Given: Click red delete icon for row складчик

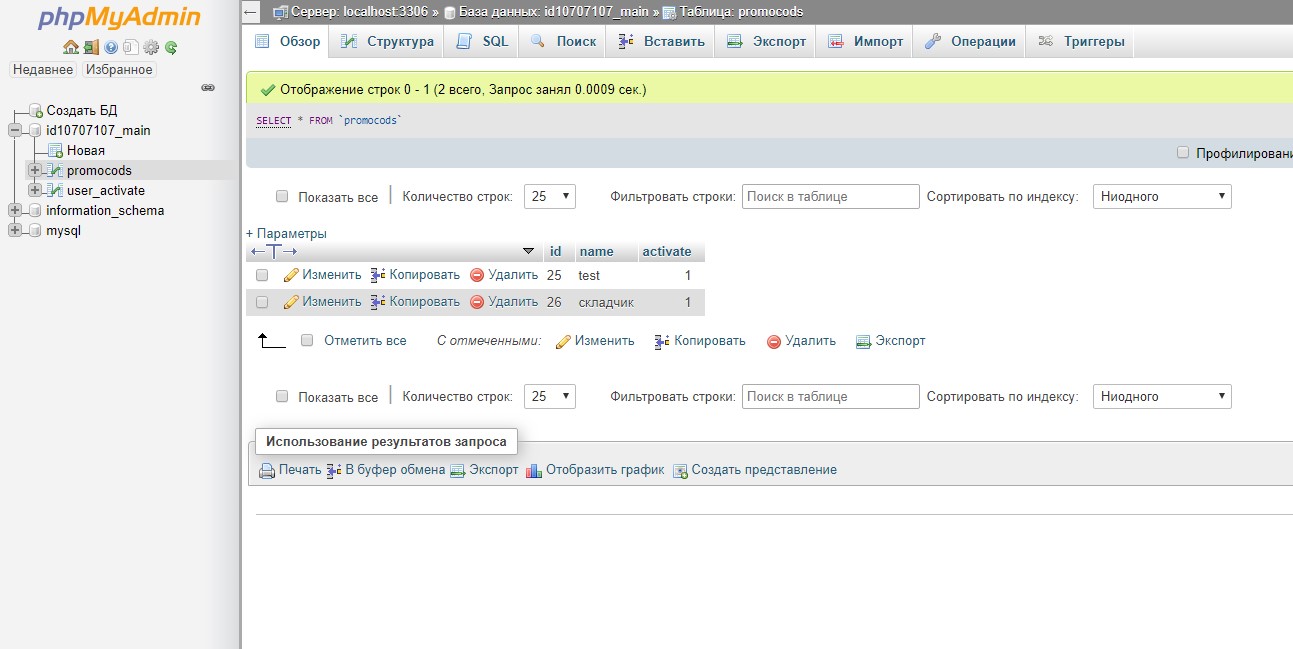Looking at the screenshot, I should [x=477, y=302].
